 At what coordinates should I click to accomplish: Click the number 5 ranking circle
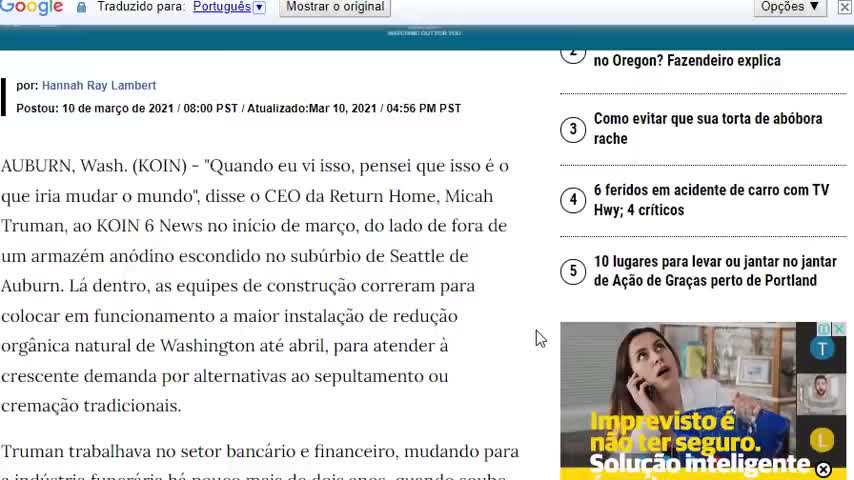pyautogui.click(x=573, y=271)
